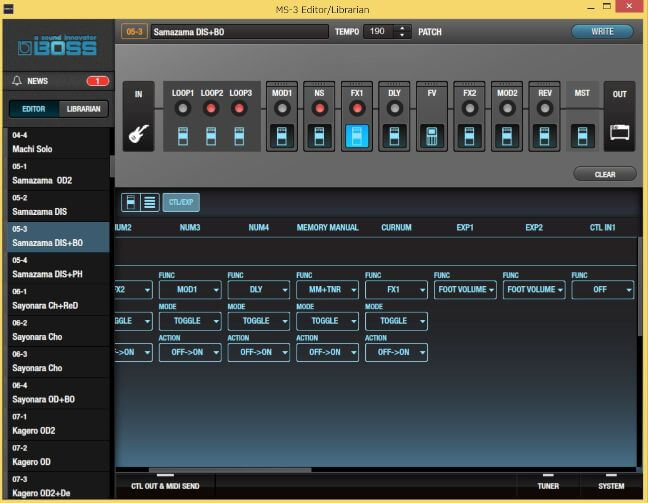The height and width of the screenshot is (503, 648).
Task: Click the amplifier output icon
Action: point(619,133)
